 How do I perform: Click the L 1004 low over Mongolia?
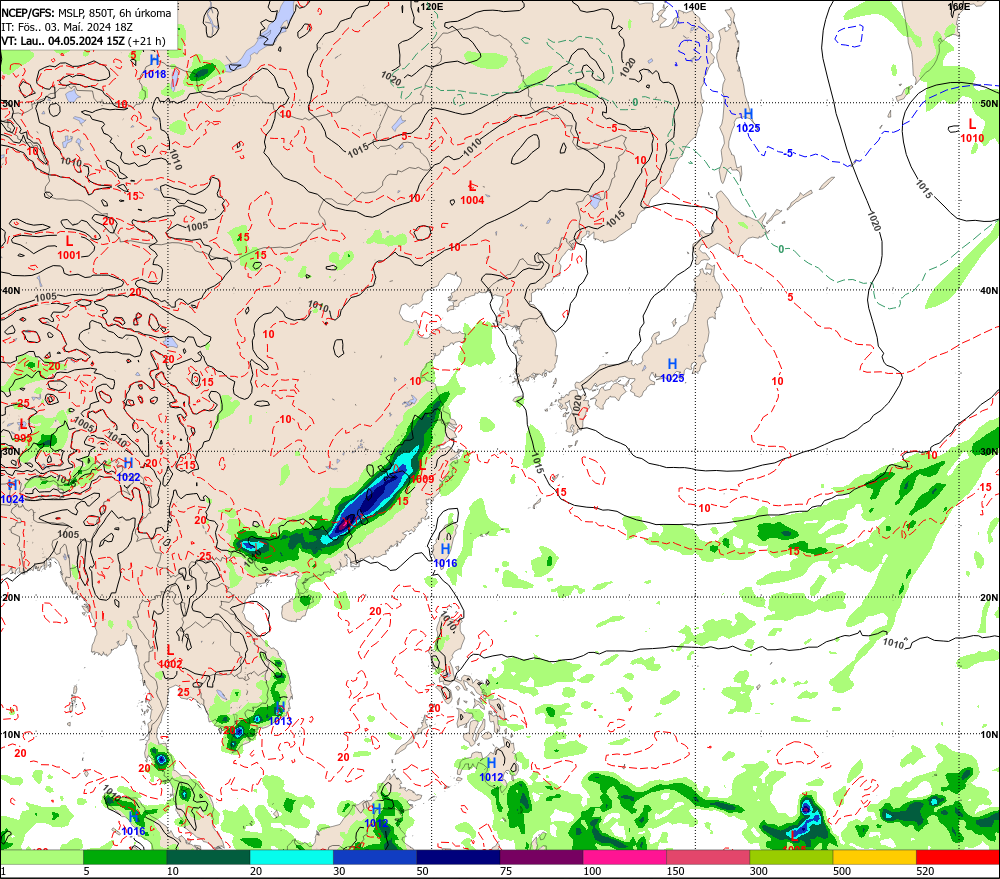point(472,193)
